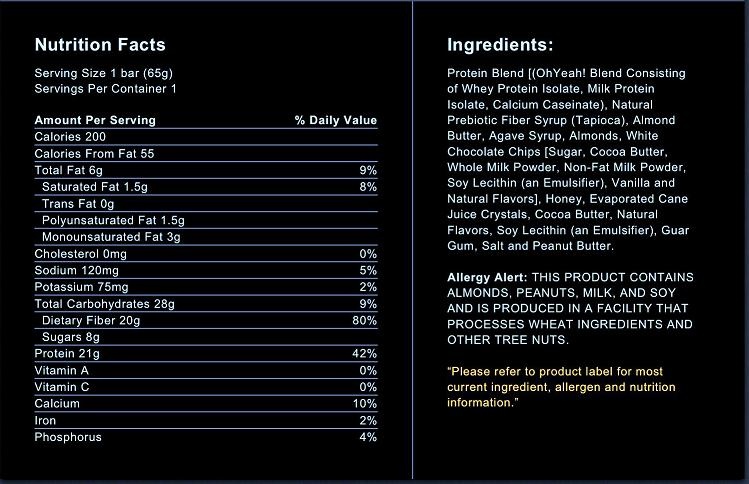Click the Calories From Fat 55 row
This screenshot has height=484, width=749.
[x=206, y=153]
